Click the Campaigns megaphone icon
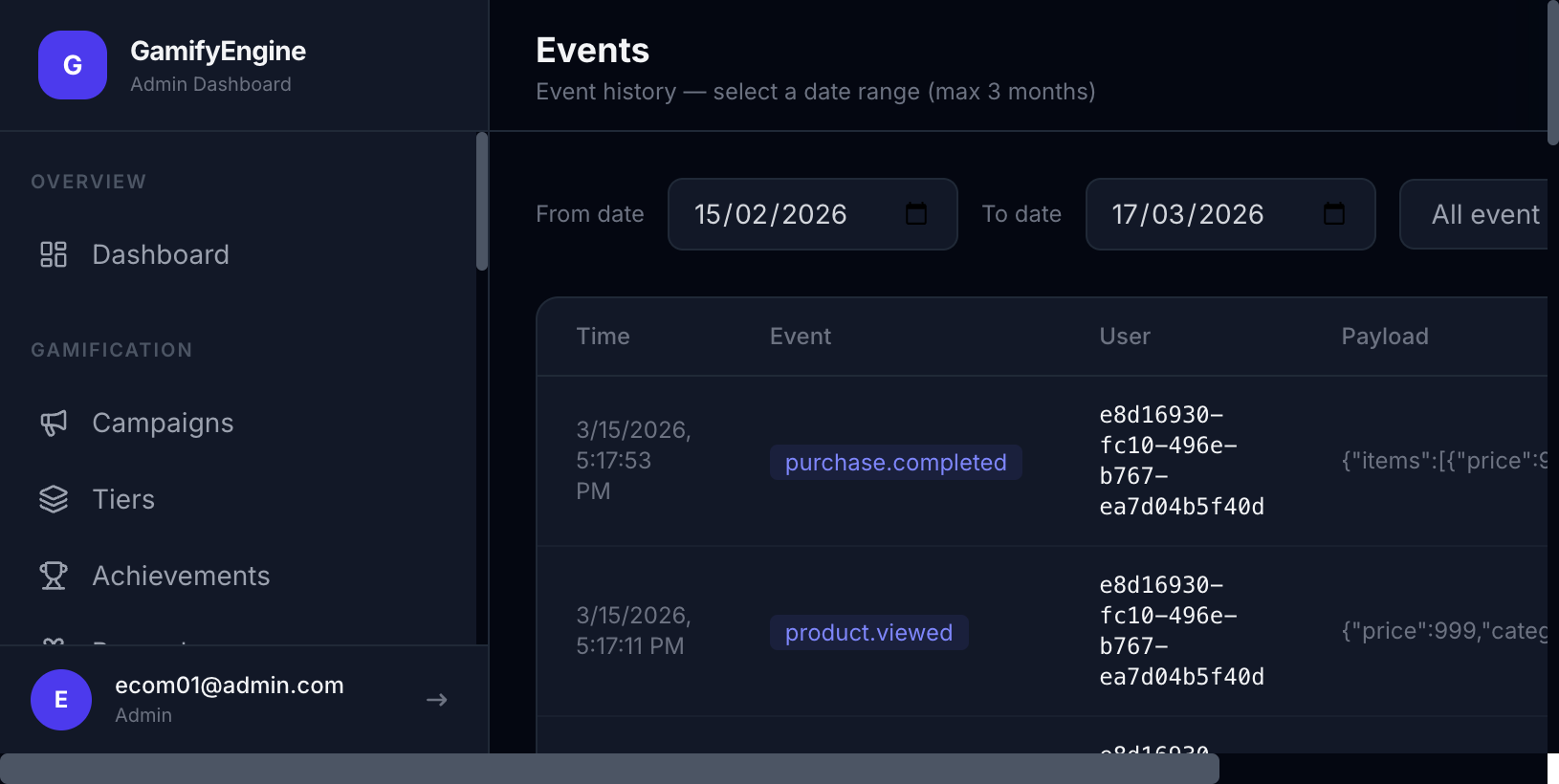1559x784 pixels. point(54,423)
